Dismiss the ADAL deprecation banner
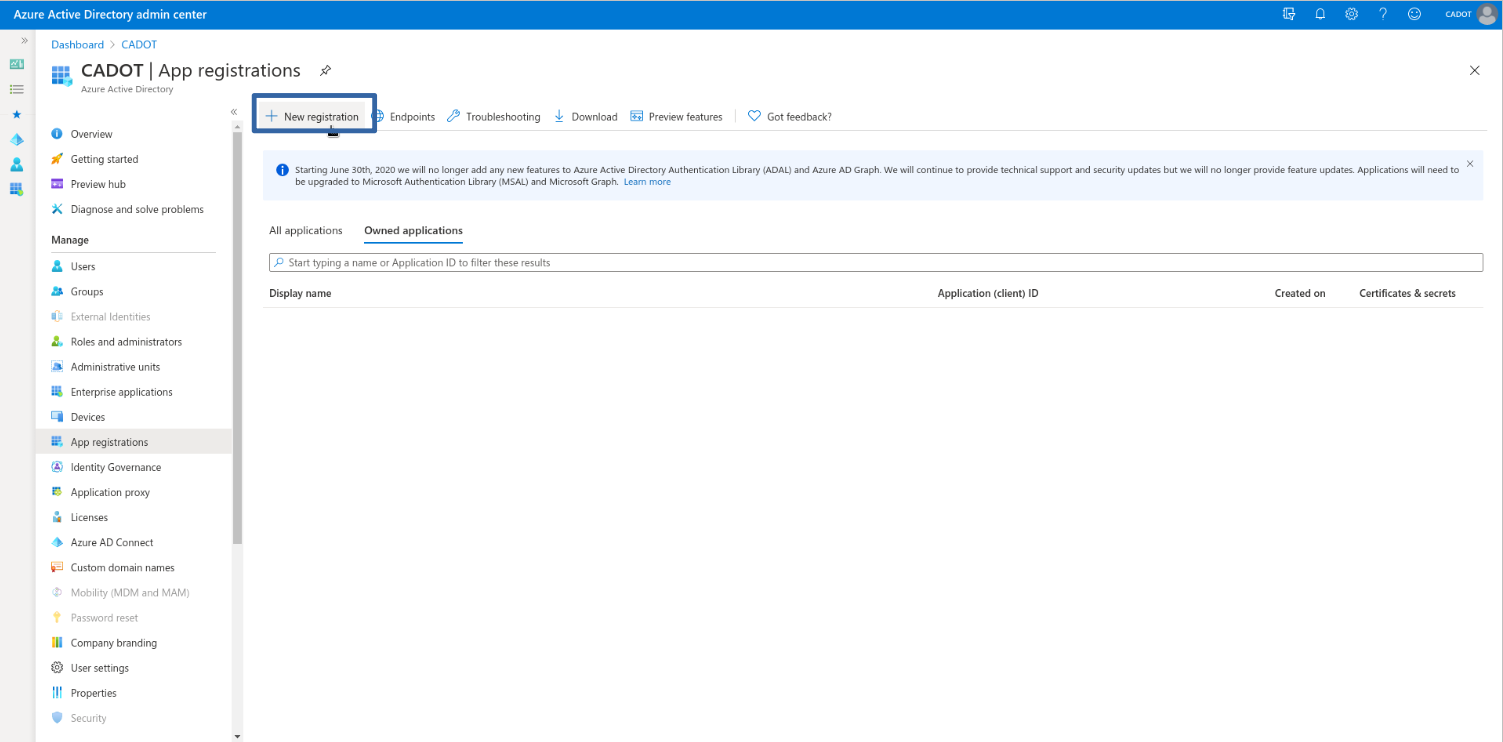The height and width of the screenshot is (742, 1503). point(1470,163)
